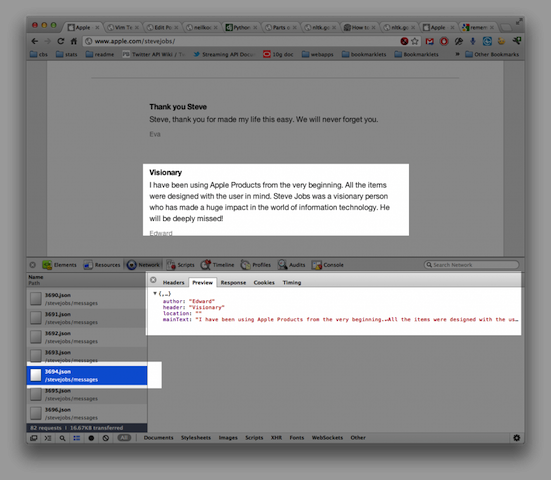Open the readme bookmarks folder

coord(100,54)
